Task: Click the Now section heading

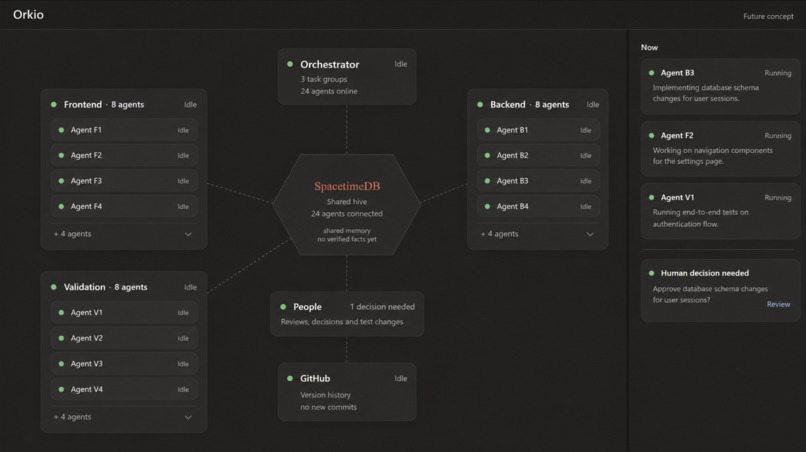Action: [x=649, y=47]
